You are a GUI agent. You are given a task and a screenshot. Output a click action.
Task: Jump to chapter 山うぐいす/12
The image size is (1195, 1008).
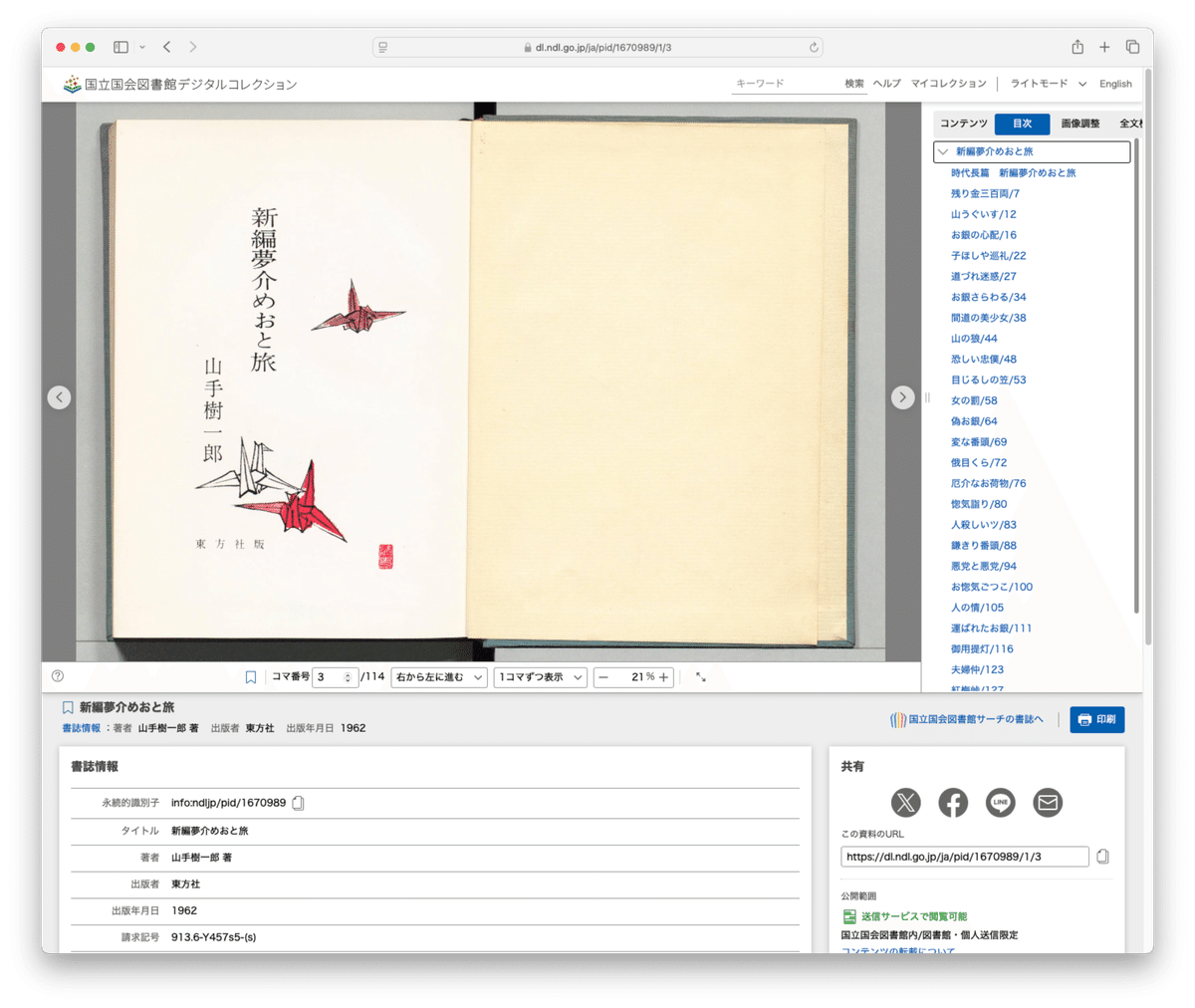[x=983, y=214]
